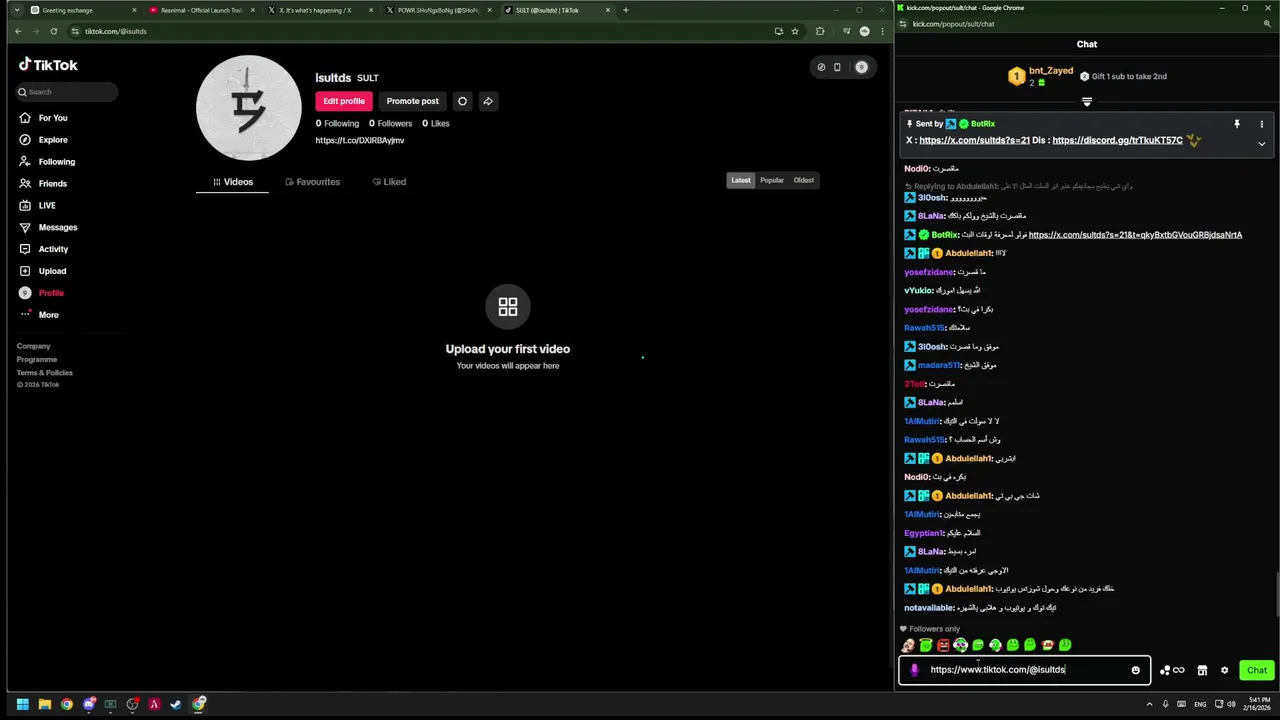Click the Edit profile button
The width and height of the screenshot is (1280, 720).
[344, 101]
